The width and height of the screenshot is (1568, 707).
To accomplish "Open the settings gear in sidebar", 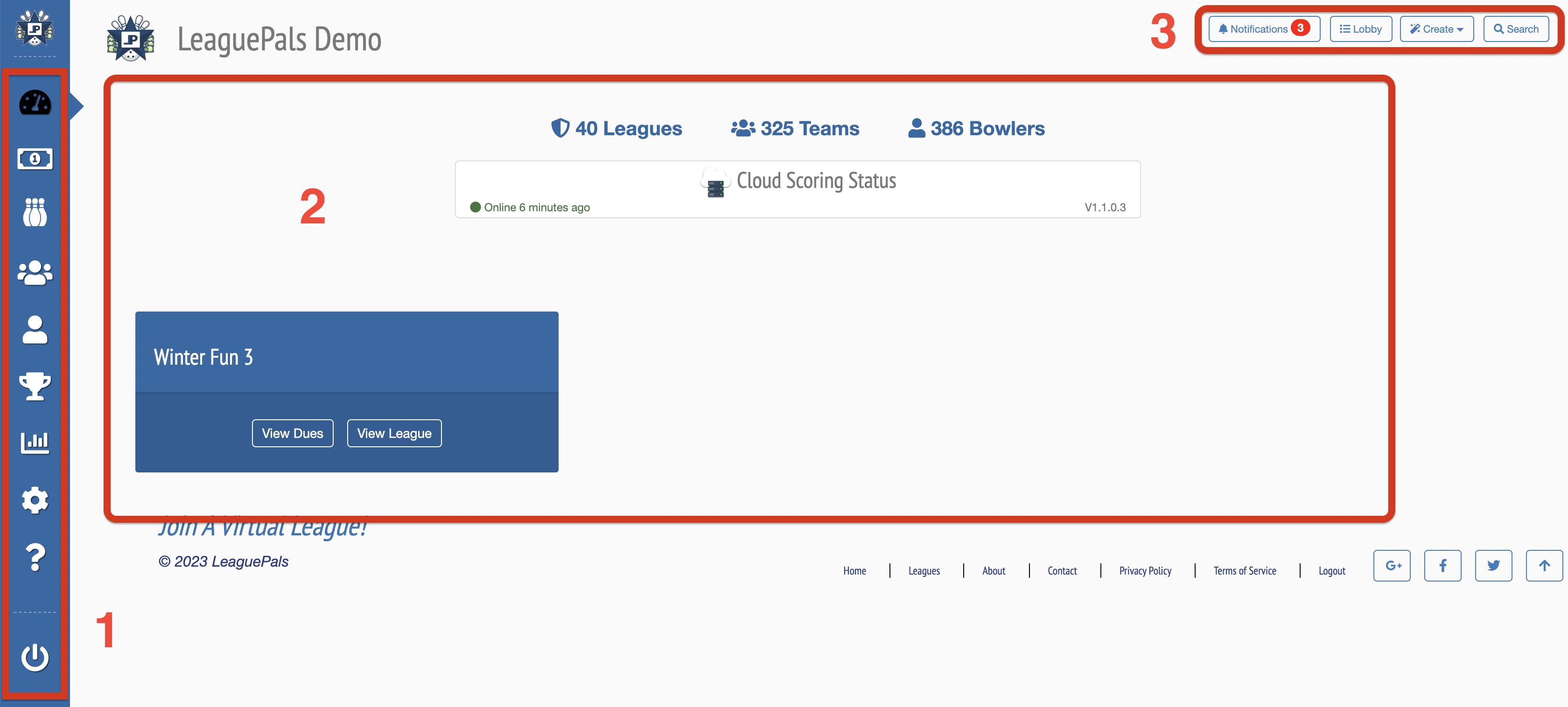I will (x=35, y=500).
